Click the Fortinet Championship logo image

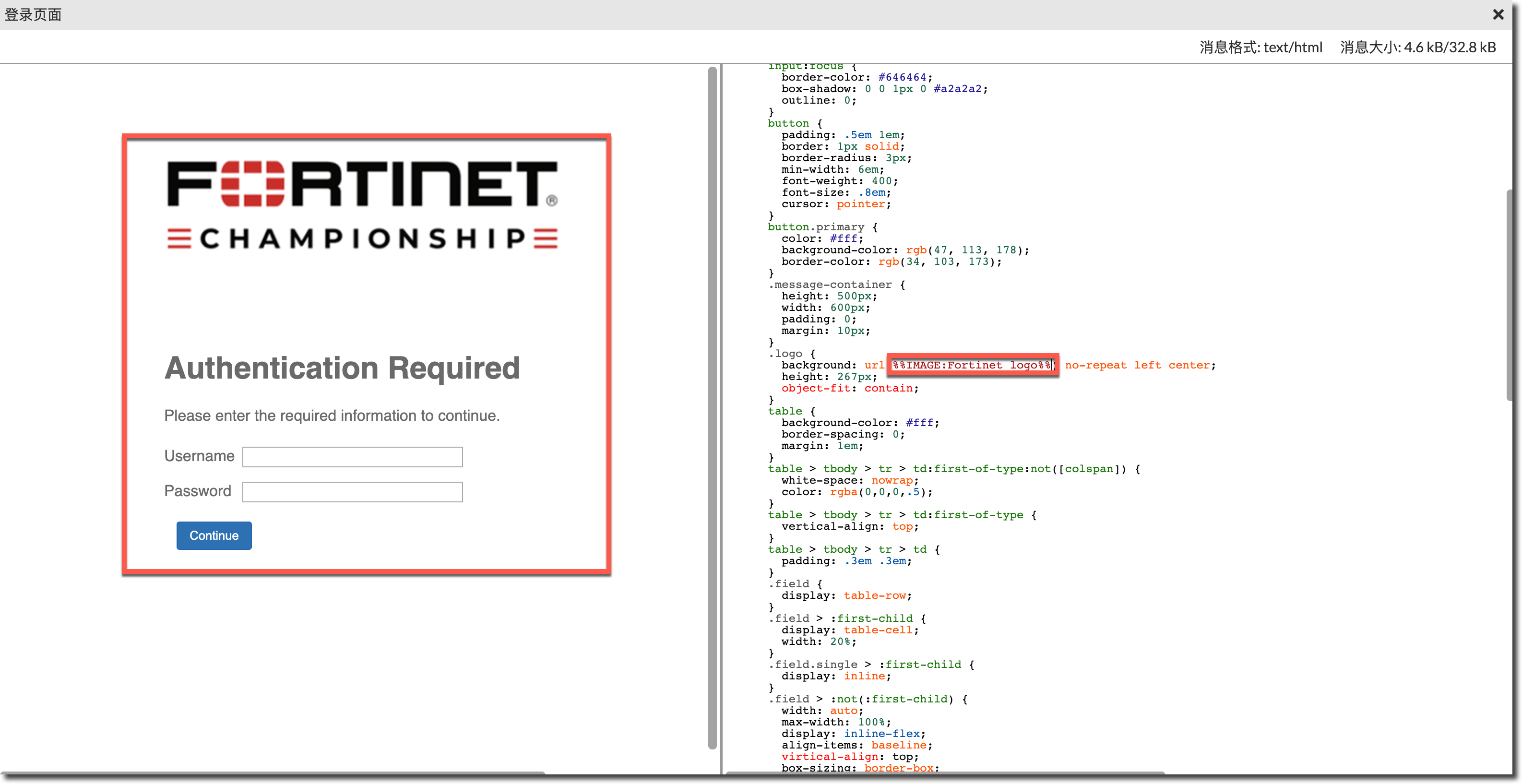(362, 205)
